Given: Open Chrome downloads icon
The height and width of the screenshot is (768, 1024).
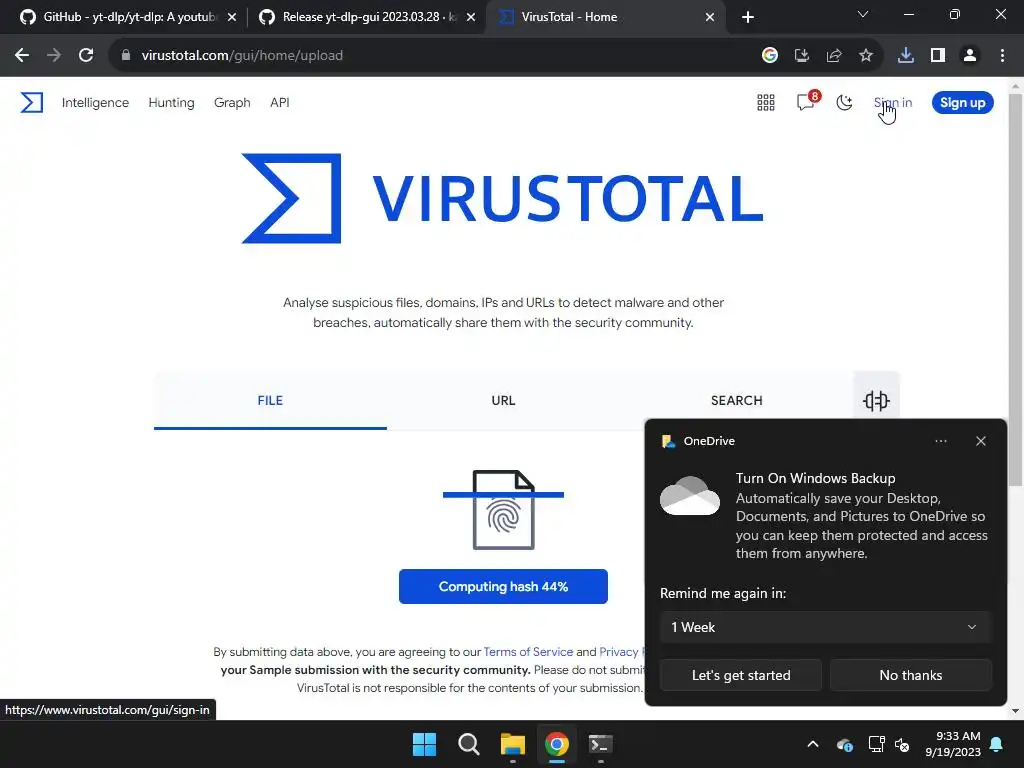Looking at the screenshot, I should coord(906,56).
